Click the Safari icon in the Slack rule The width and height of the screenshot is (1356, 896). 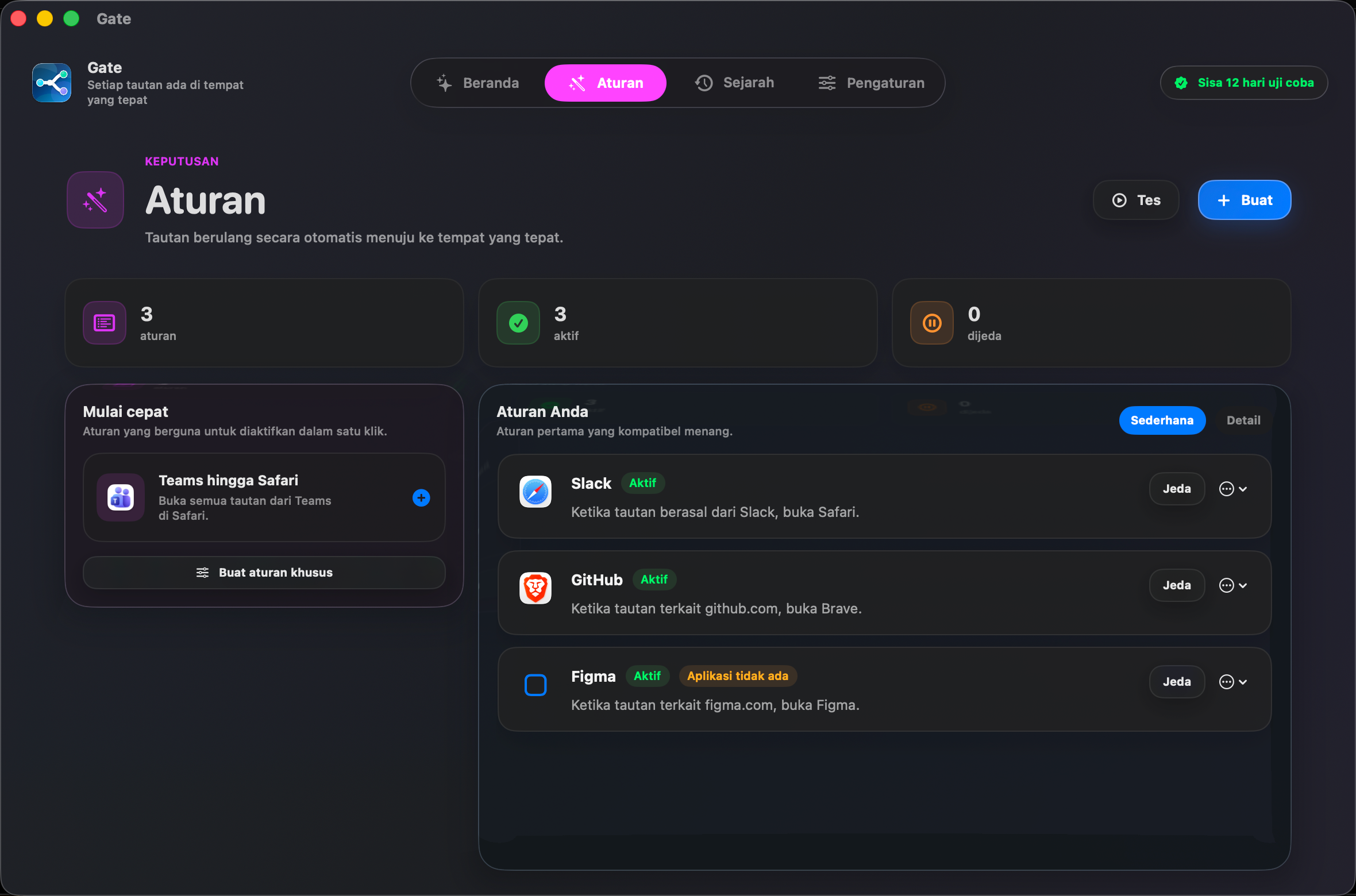pyautogui.click(x=536, y=492)
